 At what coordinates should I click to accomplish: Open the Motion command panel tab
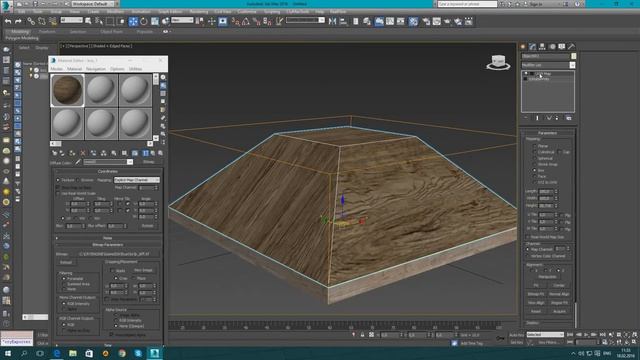point(552,47)
